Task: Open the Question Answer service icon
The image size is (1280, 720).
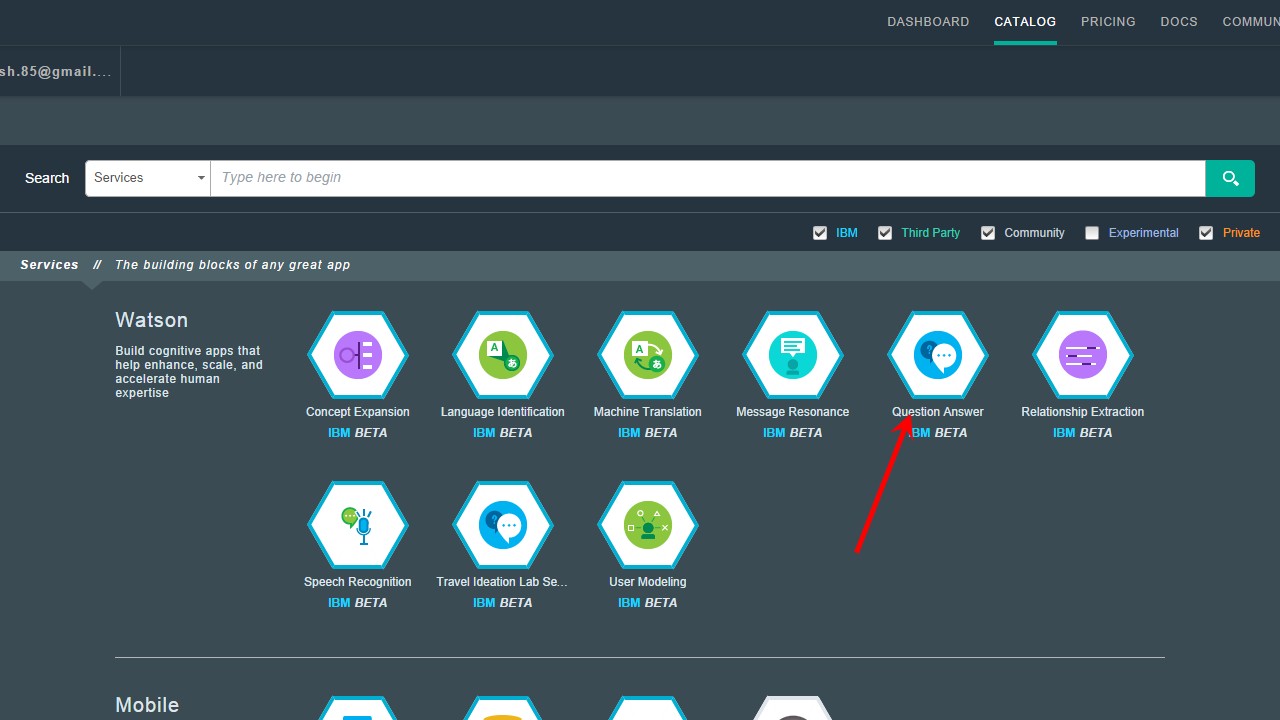Action: (x=938, y=355)
